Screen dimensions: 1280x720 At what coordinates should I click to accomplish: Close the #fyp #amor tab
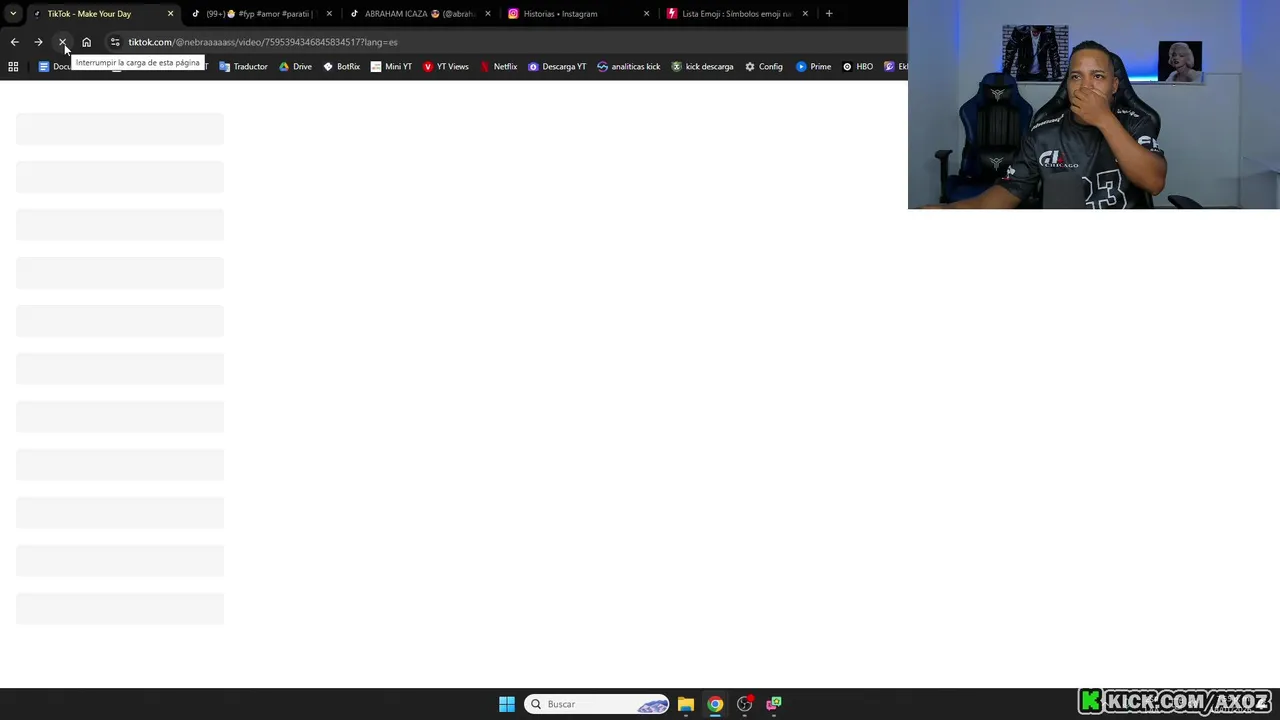tap(329, 14)
